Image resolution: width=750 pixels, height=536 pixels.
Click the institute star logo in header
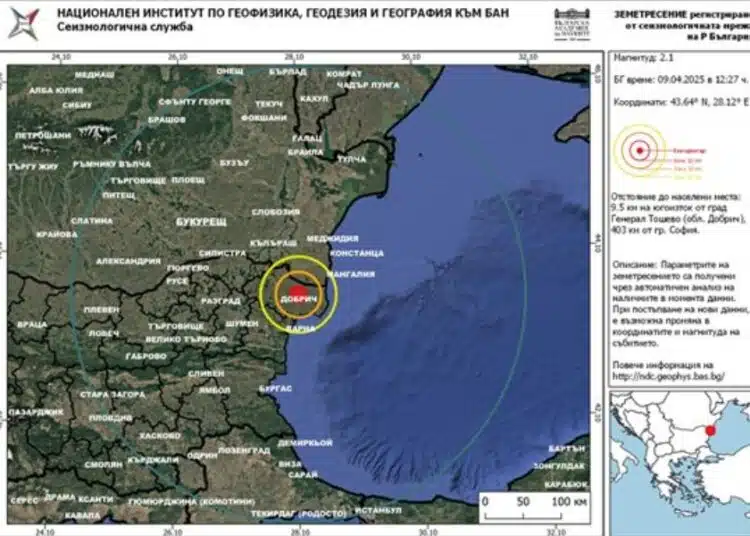pos(23,23)
